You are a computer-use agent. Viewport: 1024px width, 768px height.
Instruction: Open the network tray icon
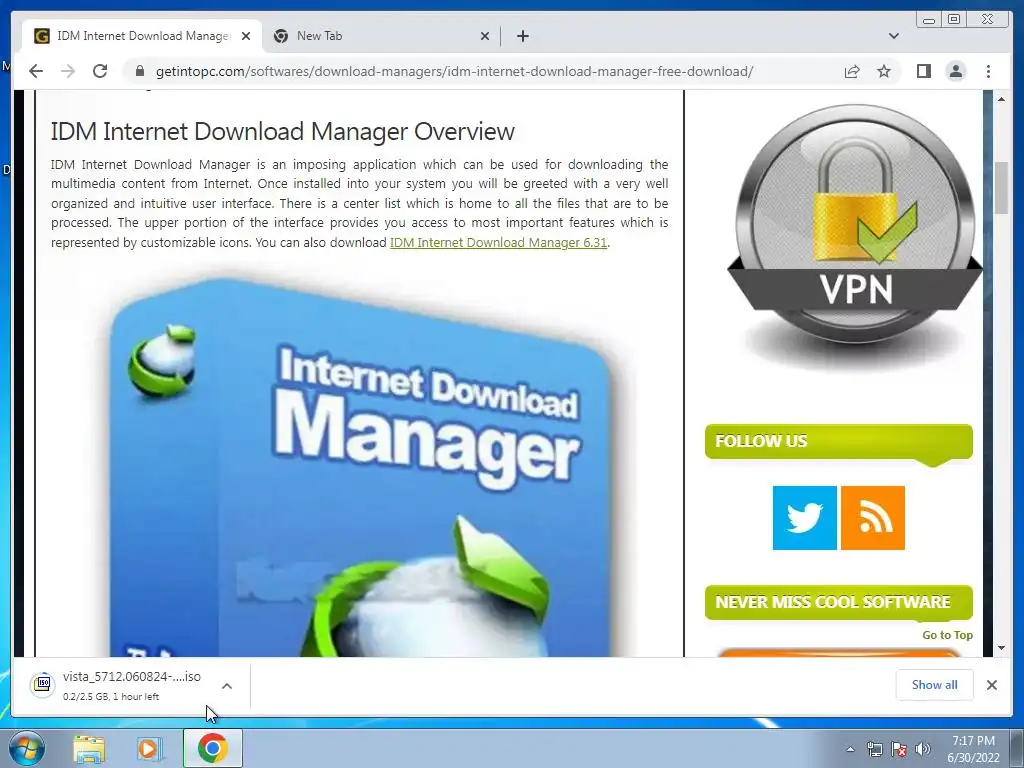click(x=874, y=749)
